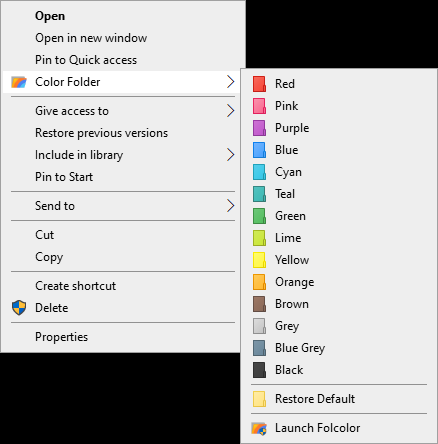Expand the Send to submenu arrow
Viewport: 438px width, 444px height.
231,206
